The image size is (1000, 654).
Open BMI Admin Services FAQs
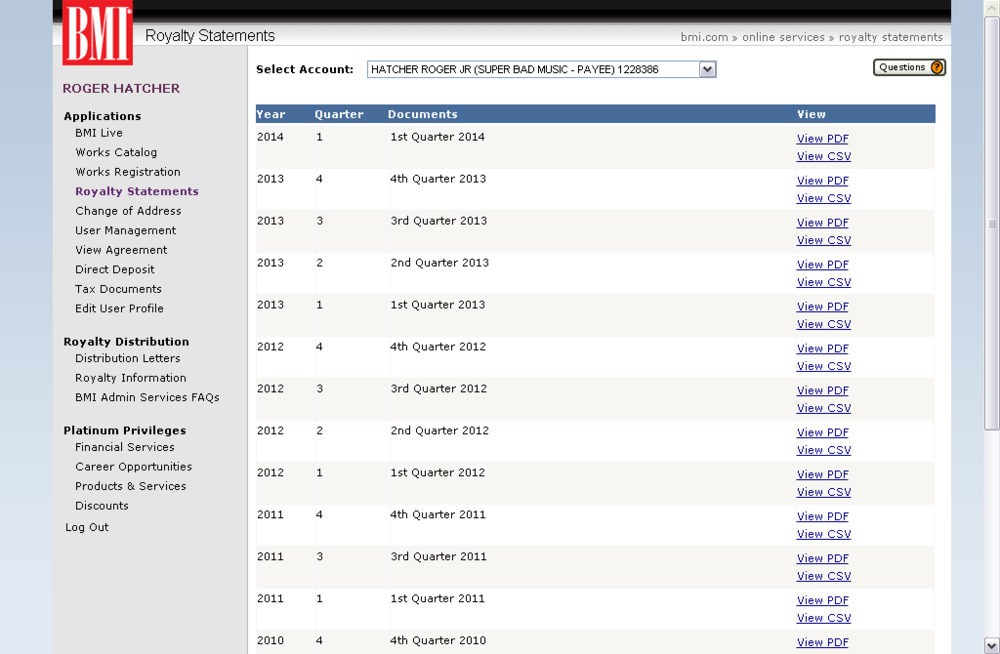[147, 397]
